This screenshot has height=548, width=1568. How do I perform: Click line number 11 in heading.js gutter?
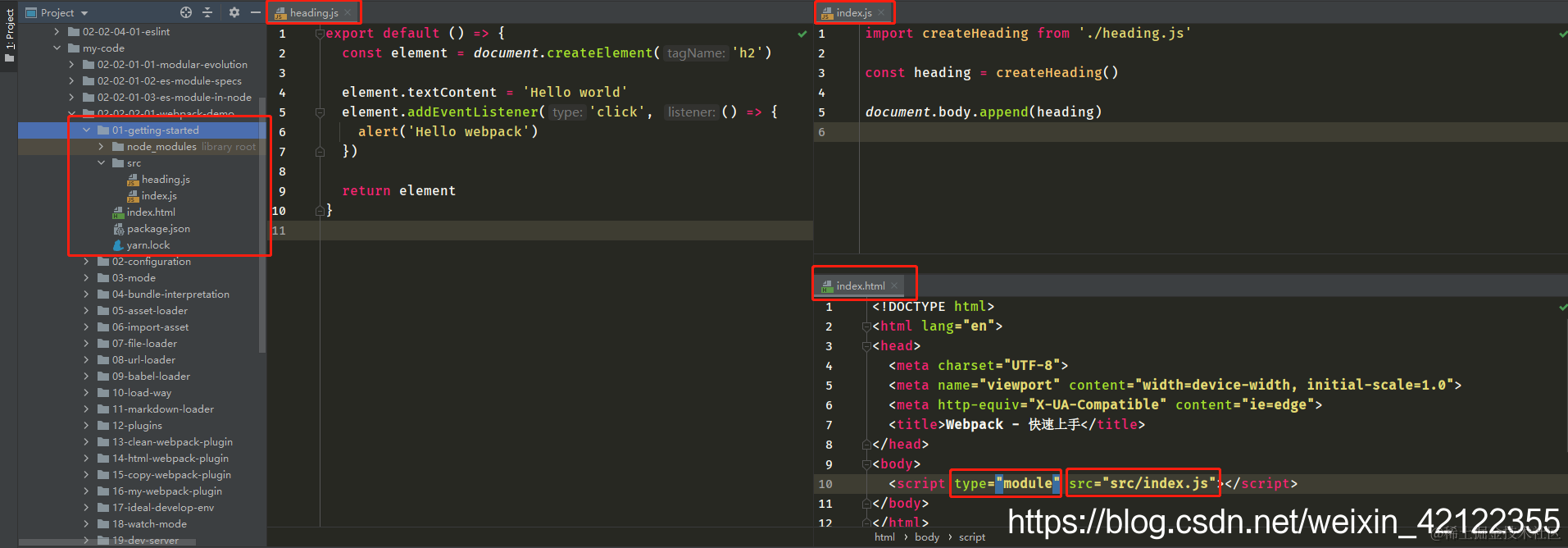pos(279,231)
